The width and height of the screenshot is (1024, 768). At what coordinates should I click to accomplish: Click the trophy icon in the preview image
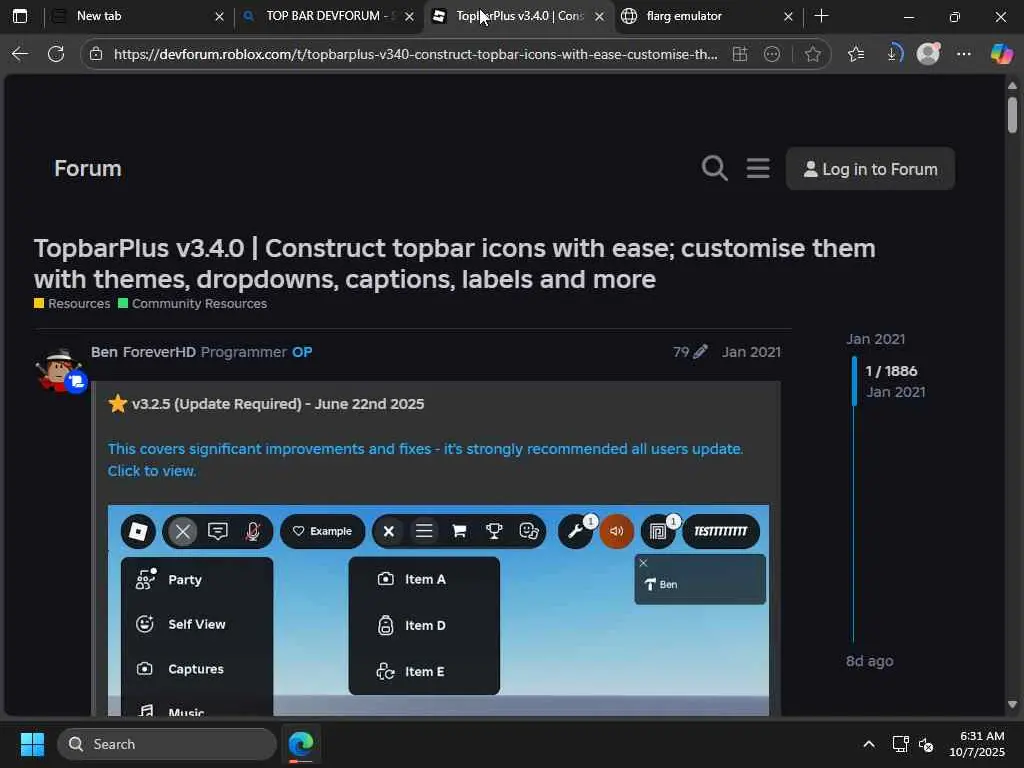pyautogui.click(x=494, y=531)
